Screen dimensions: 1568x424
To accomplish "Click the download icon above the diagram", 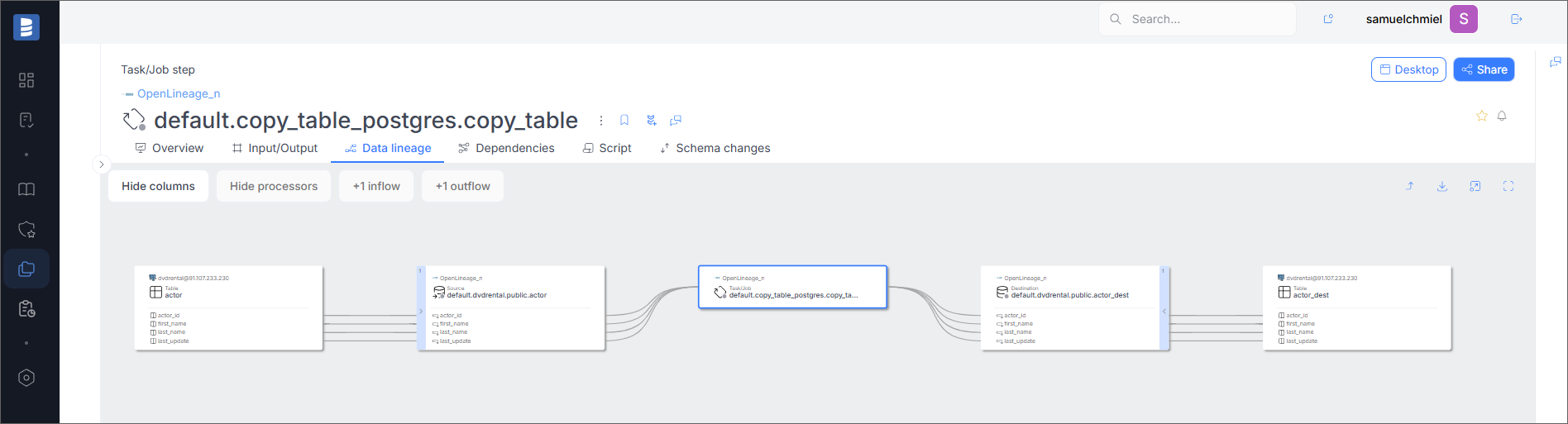I will (1442, 186).
